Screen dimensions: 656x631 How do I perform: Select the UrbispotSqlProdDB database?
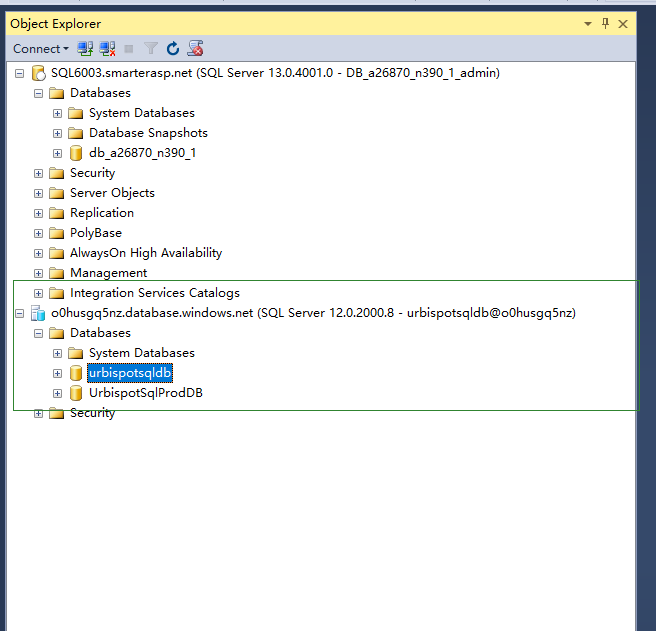coord(146,393)
